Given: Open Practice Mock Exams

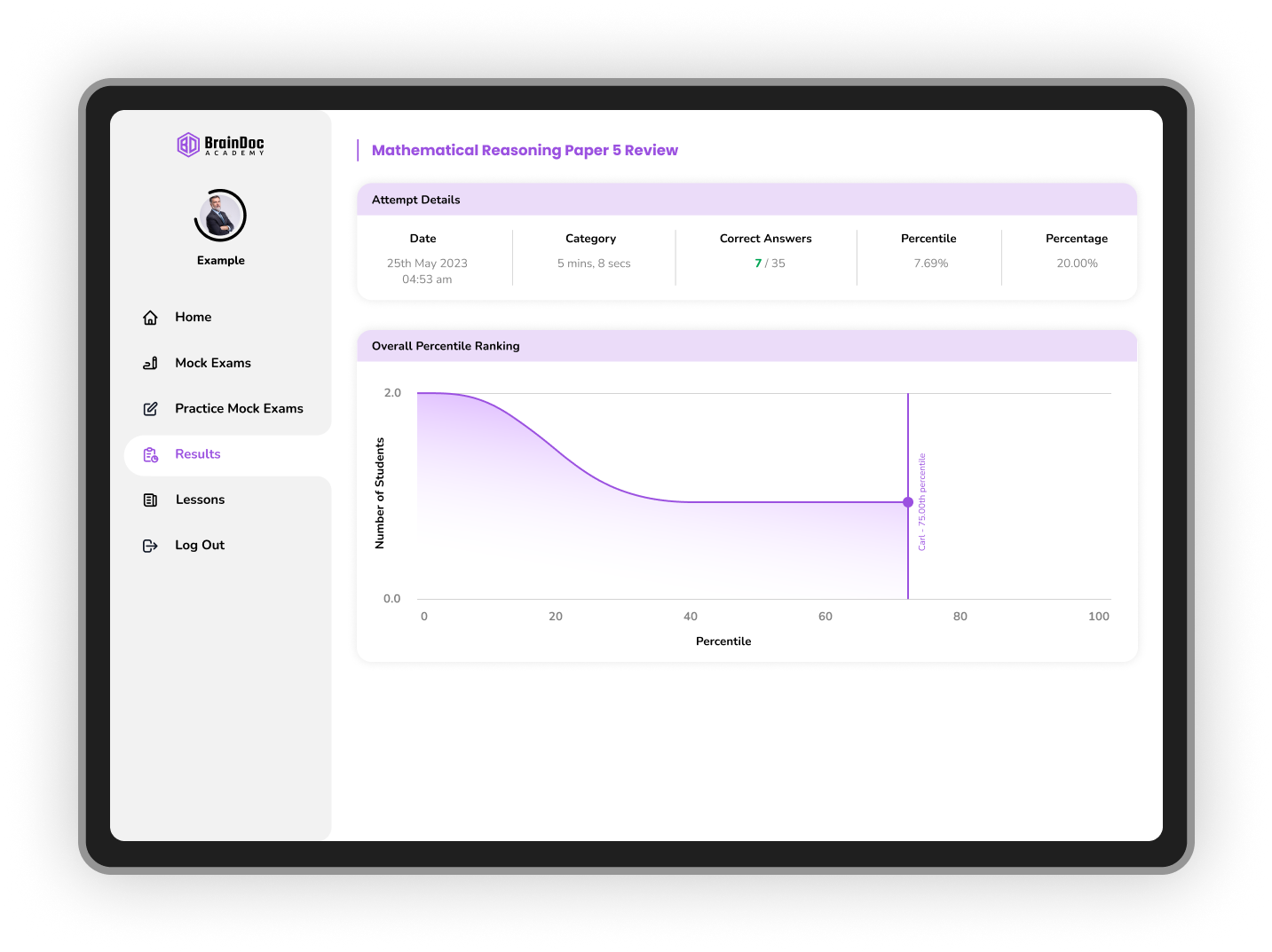Looking at the screenshot, I should 240,408.
